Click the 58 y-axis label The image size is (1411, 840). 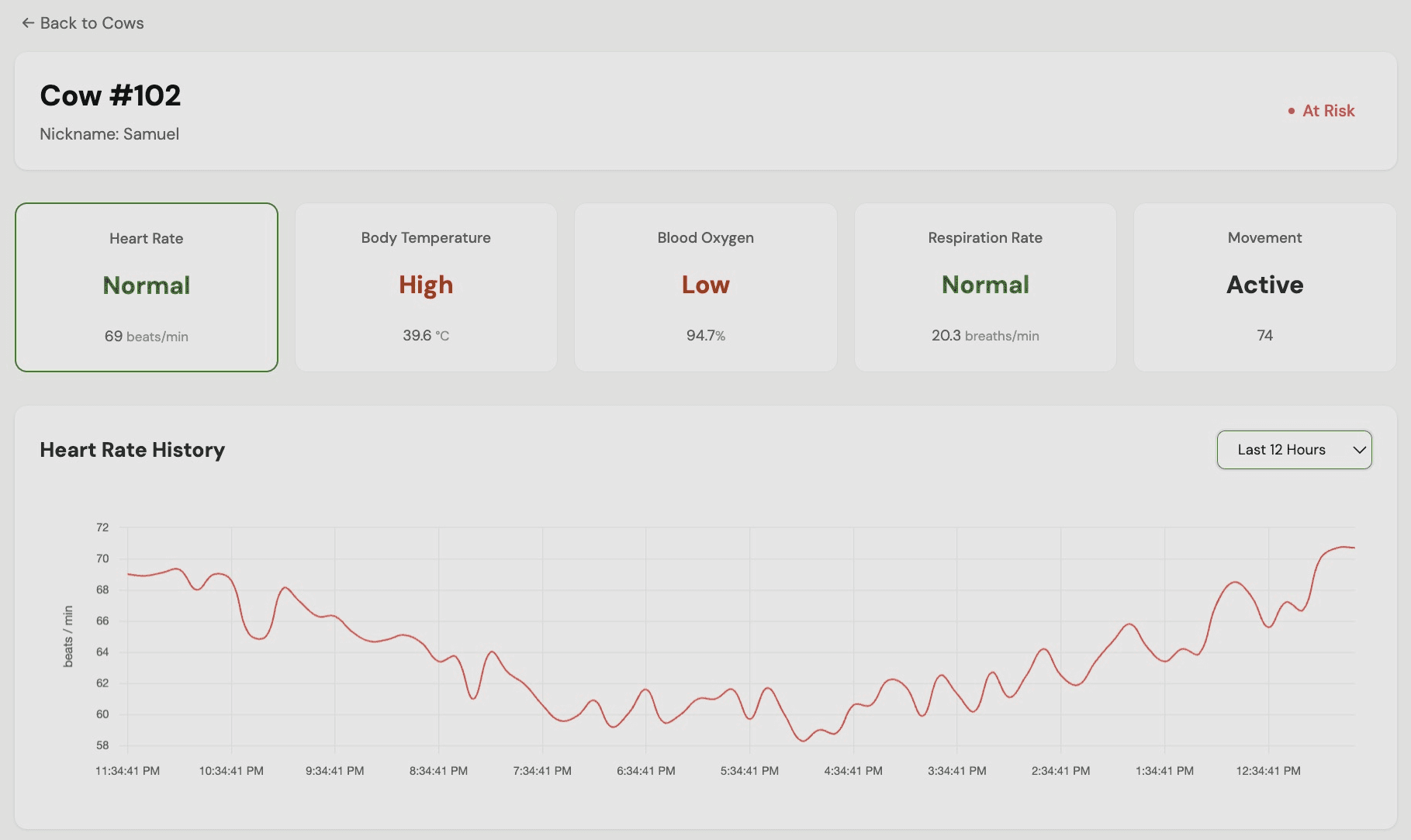coord(102,745)
